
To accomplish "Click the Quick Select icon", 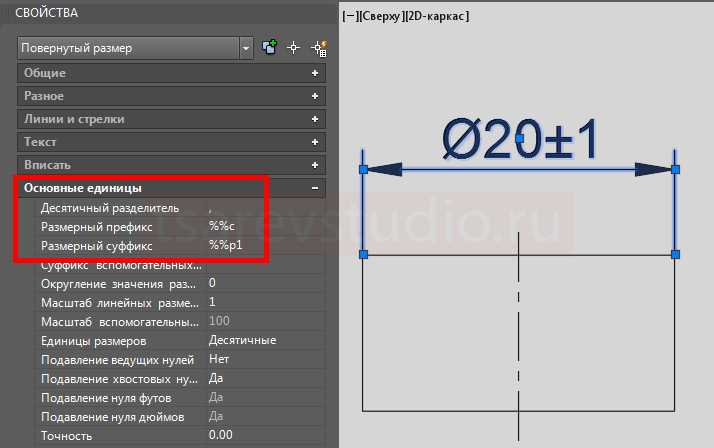I will [x=319, y=48].
